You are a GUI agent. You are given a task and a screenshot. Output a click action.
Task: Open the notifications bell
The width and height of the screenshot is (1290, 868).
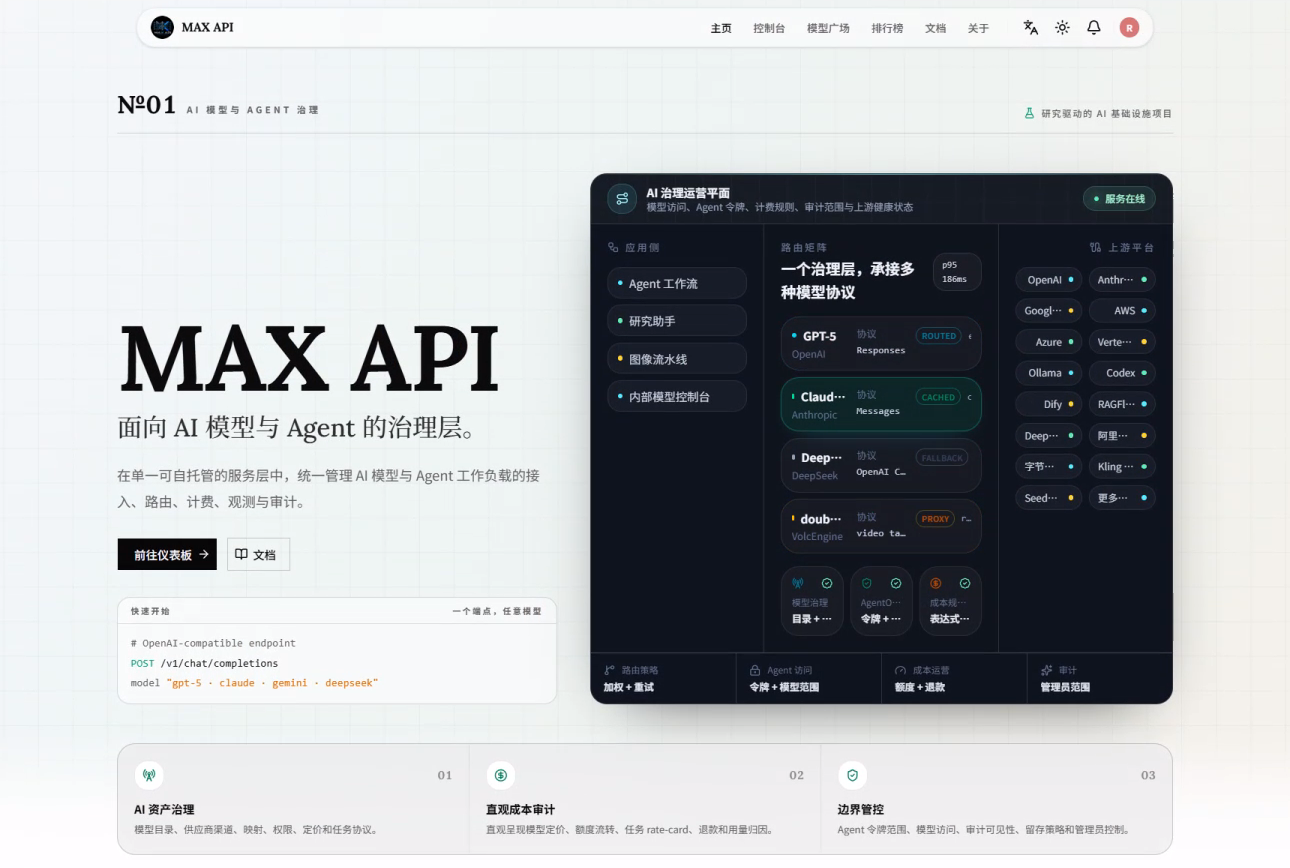pyautogui.click(x=1094, y=28)
